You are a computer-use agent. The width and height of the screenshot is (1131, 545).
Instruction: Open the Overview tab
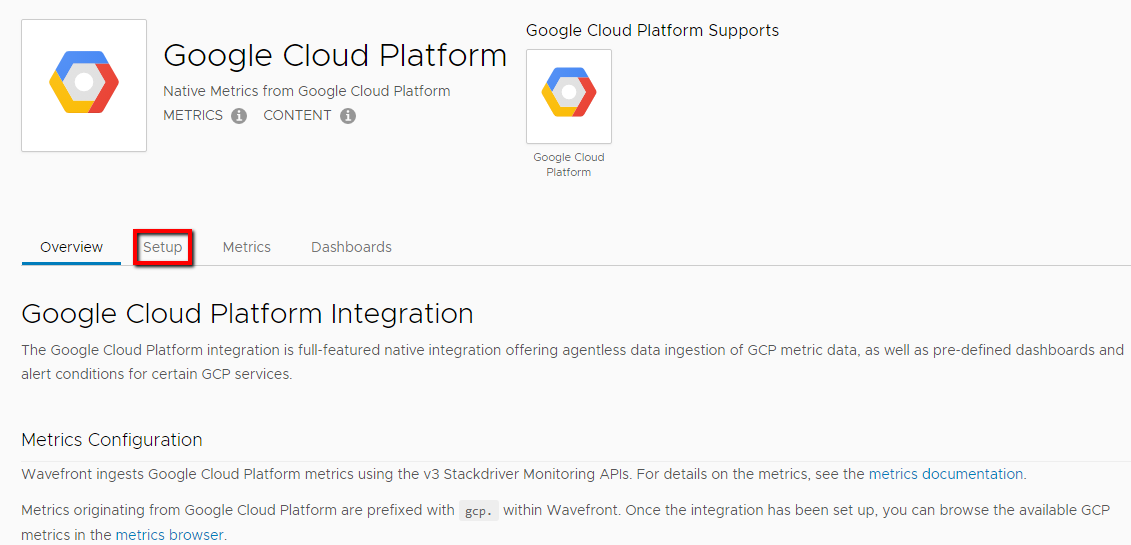[x=71, y=247]
